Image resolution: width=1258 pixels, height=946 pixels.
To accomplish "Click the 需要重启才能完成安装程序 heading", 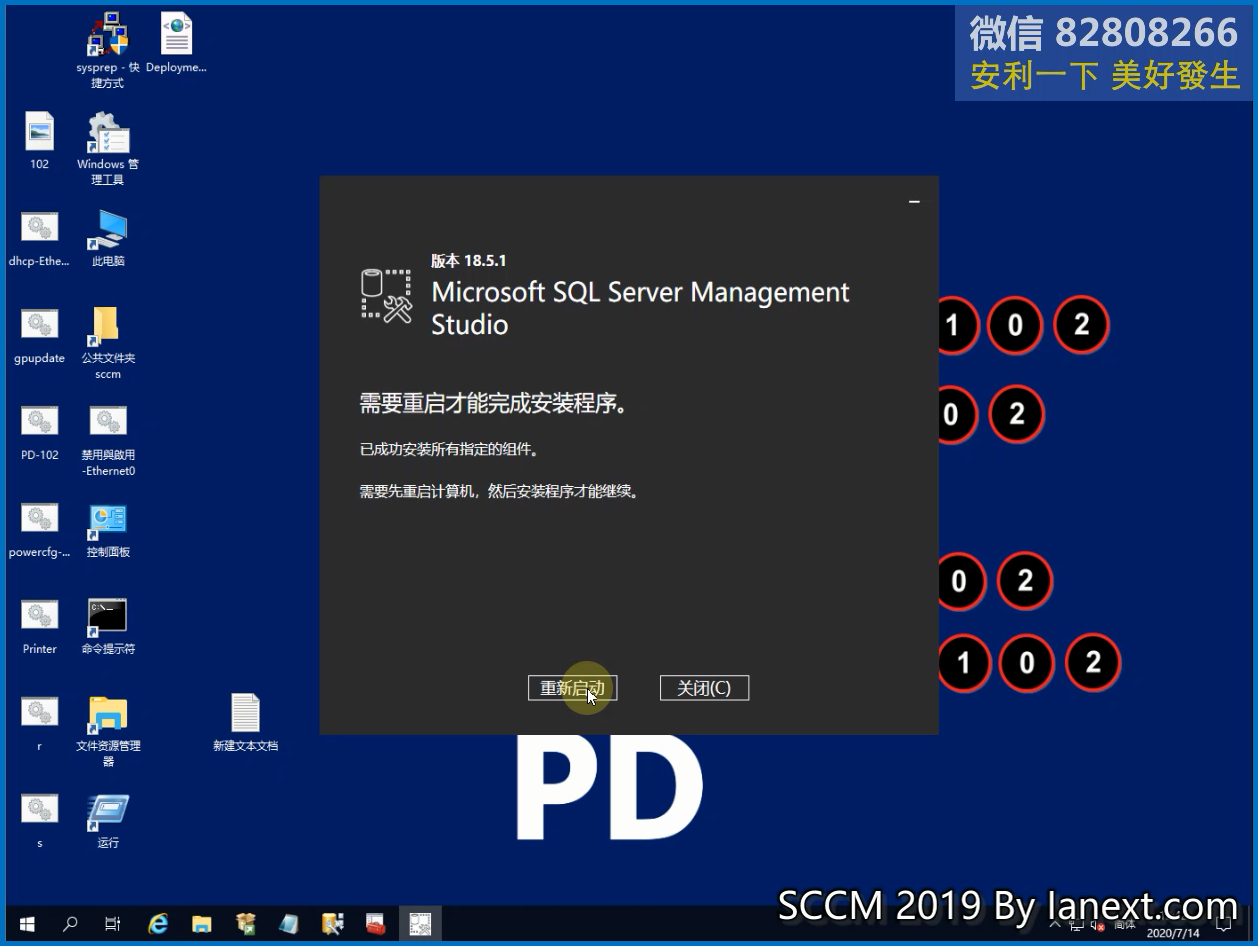I will click(x=494, y=404).
